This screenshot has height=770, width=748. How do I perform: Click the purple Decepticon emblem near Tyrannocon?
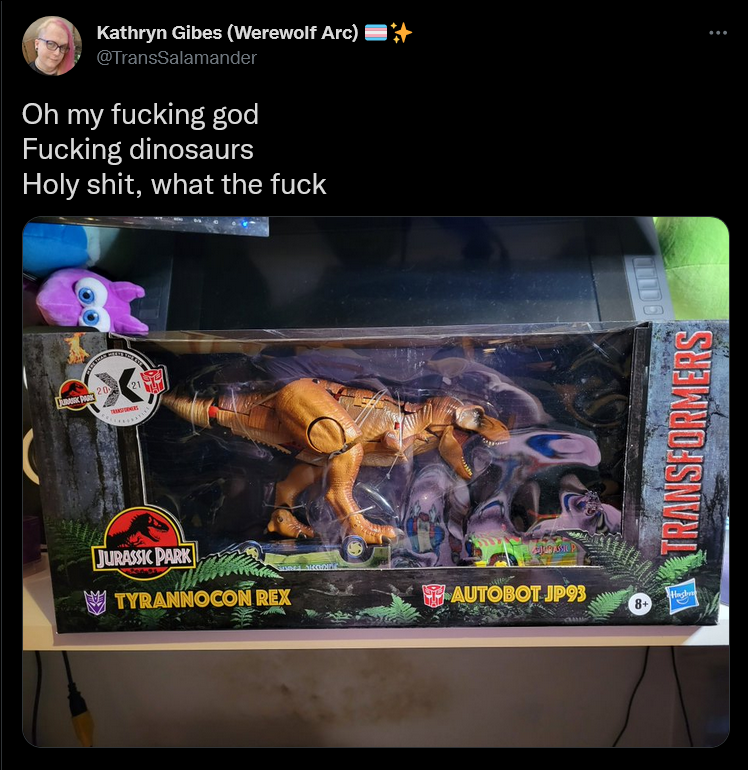tap(96, 602)
